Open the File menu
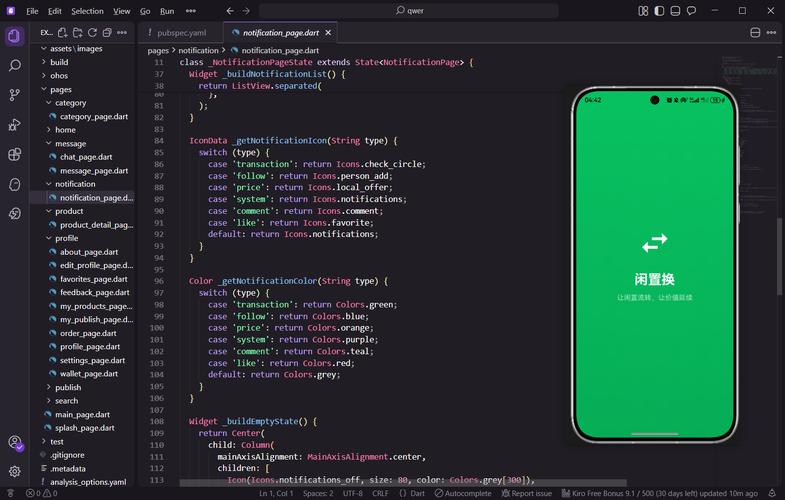 tap(32, 11)
